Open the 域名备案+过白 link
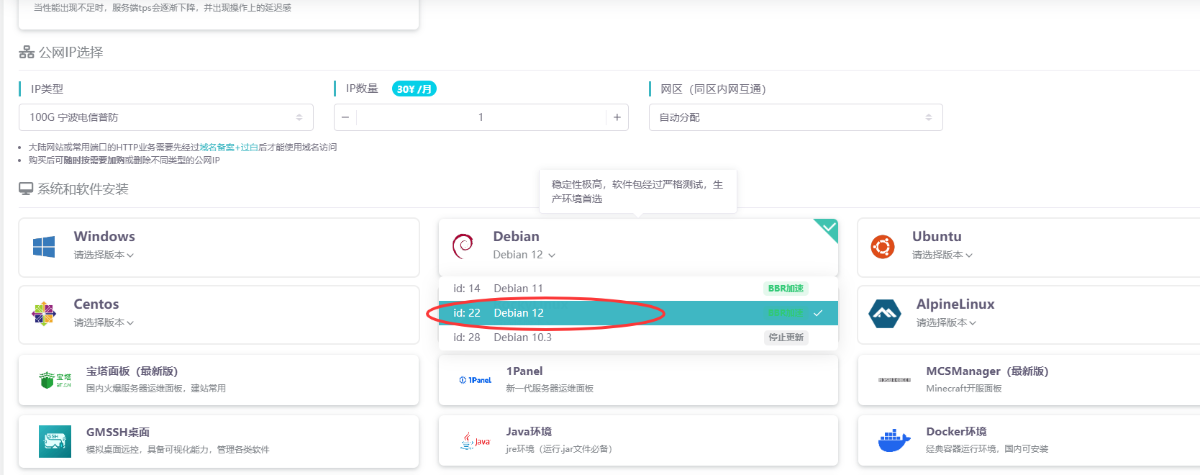Screen dimensions: 1200x475 click(228, 147)
